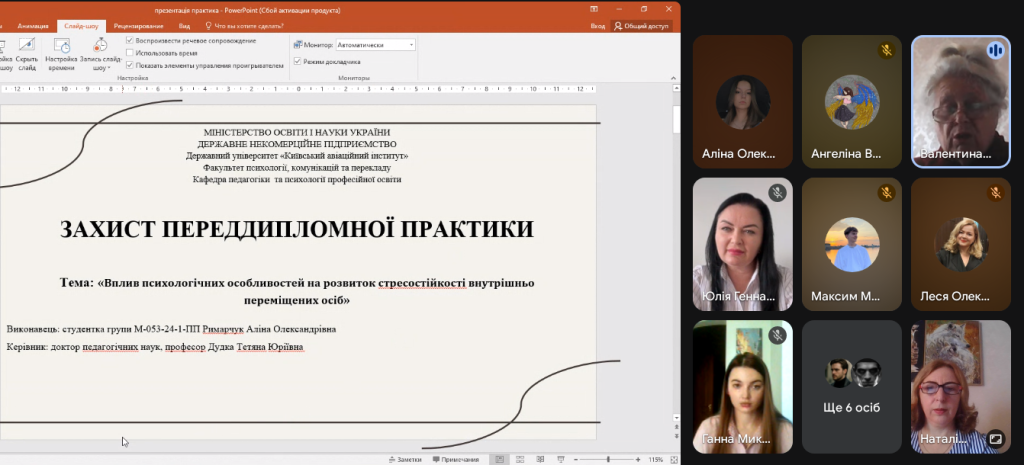Switch to the Animations tab
The height and width of the screenshot is (465, 1024).
pyautogui.click(x=32, y=26)
